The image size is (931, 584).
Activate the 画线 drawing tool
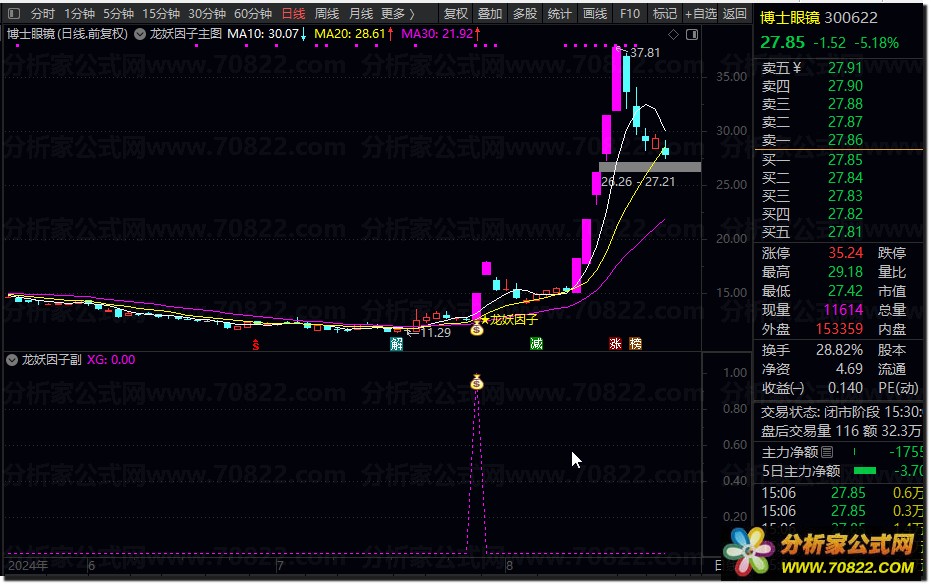[595, 13]
